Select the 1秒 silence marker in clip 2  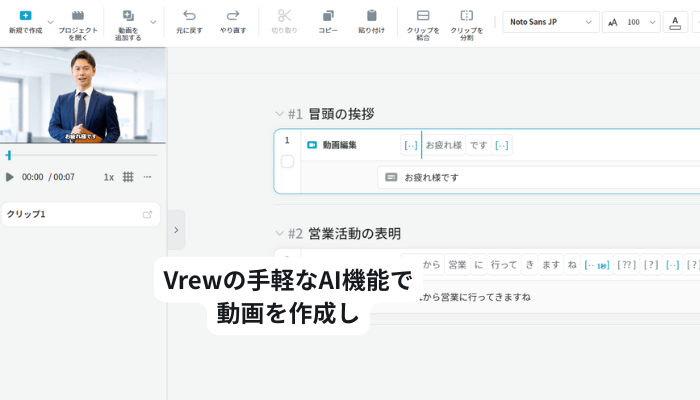597,265
